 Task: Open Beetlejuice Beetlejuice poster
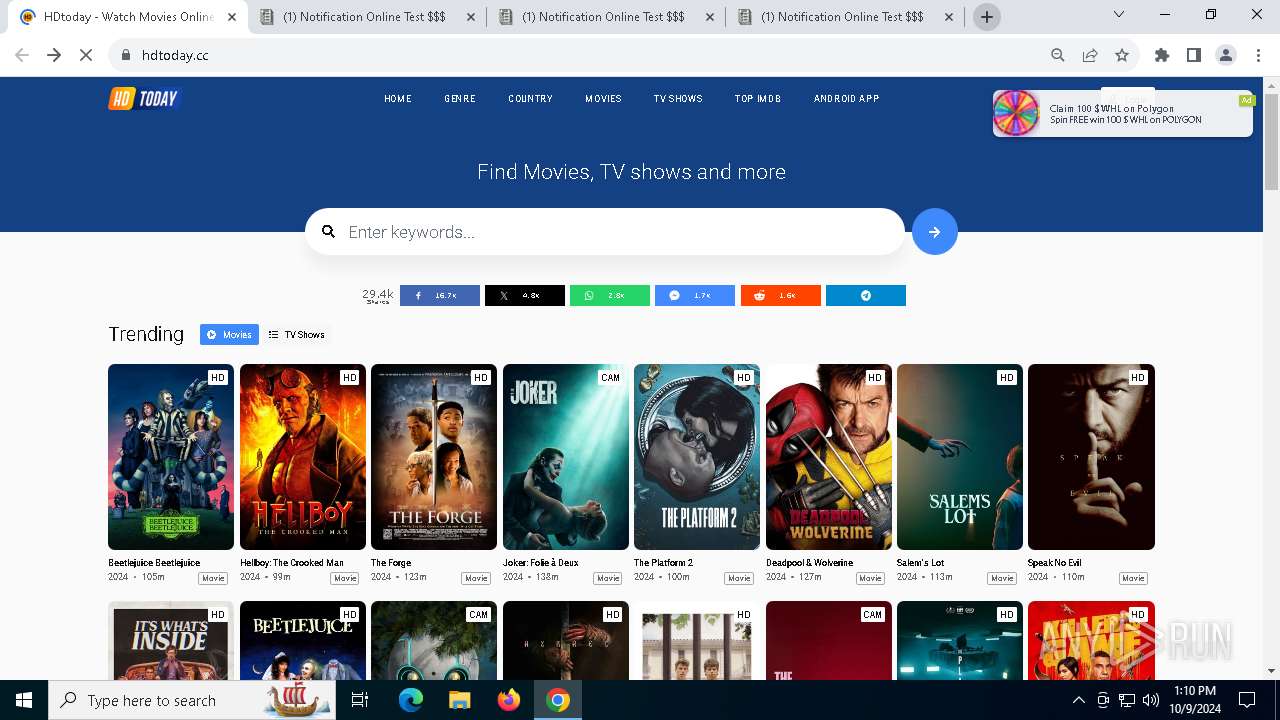(171, 457)
